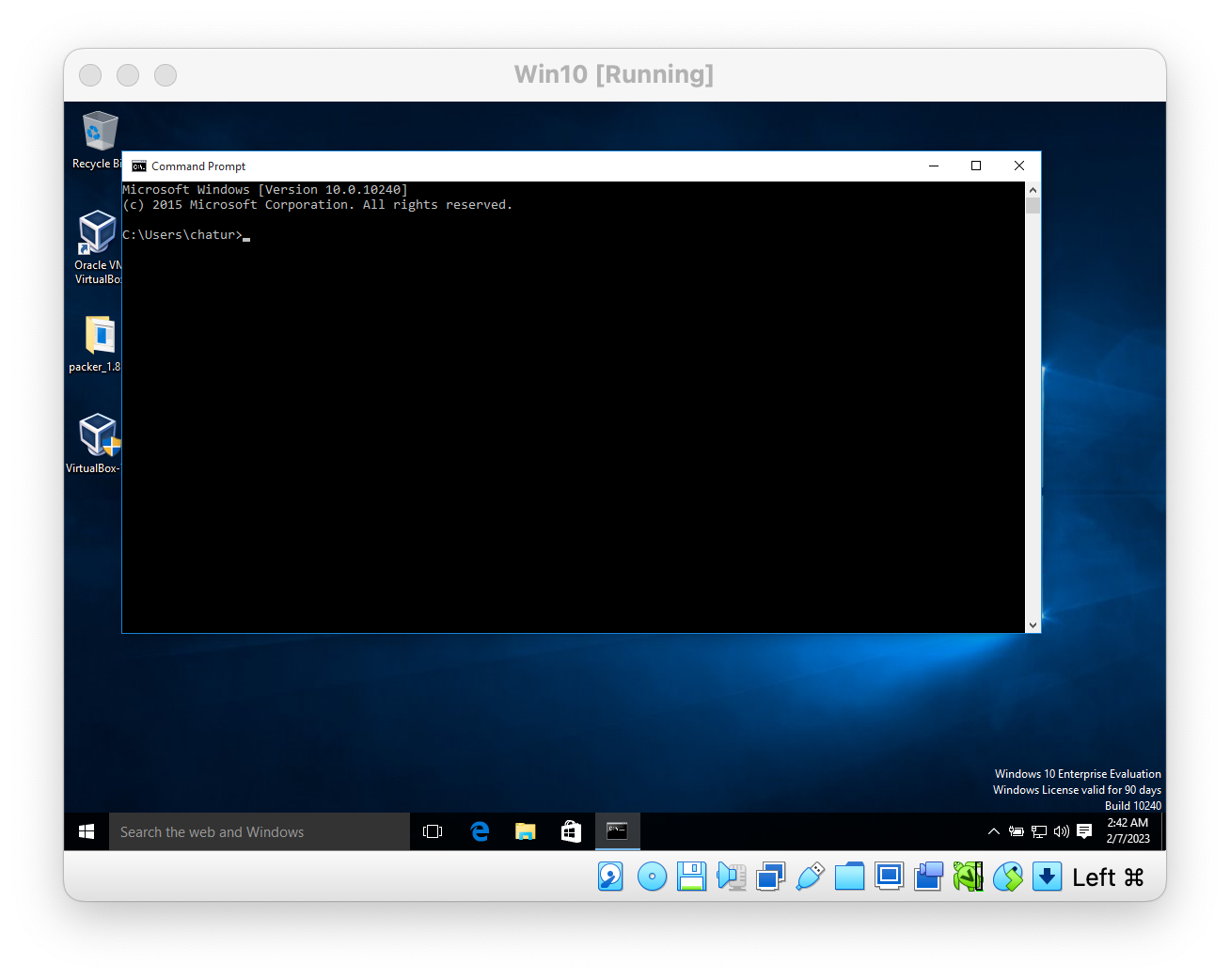Expand the hidden system tray icons chevron
The height and width of the screenshot is (980, 1230).
pos(993,831)
